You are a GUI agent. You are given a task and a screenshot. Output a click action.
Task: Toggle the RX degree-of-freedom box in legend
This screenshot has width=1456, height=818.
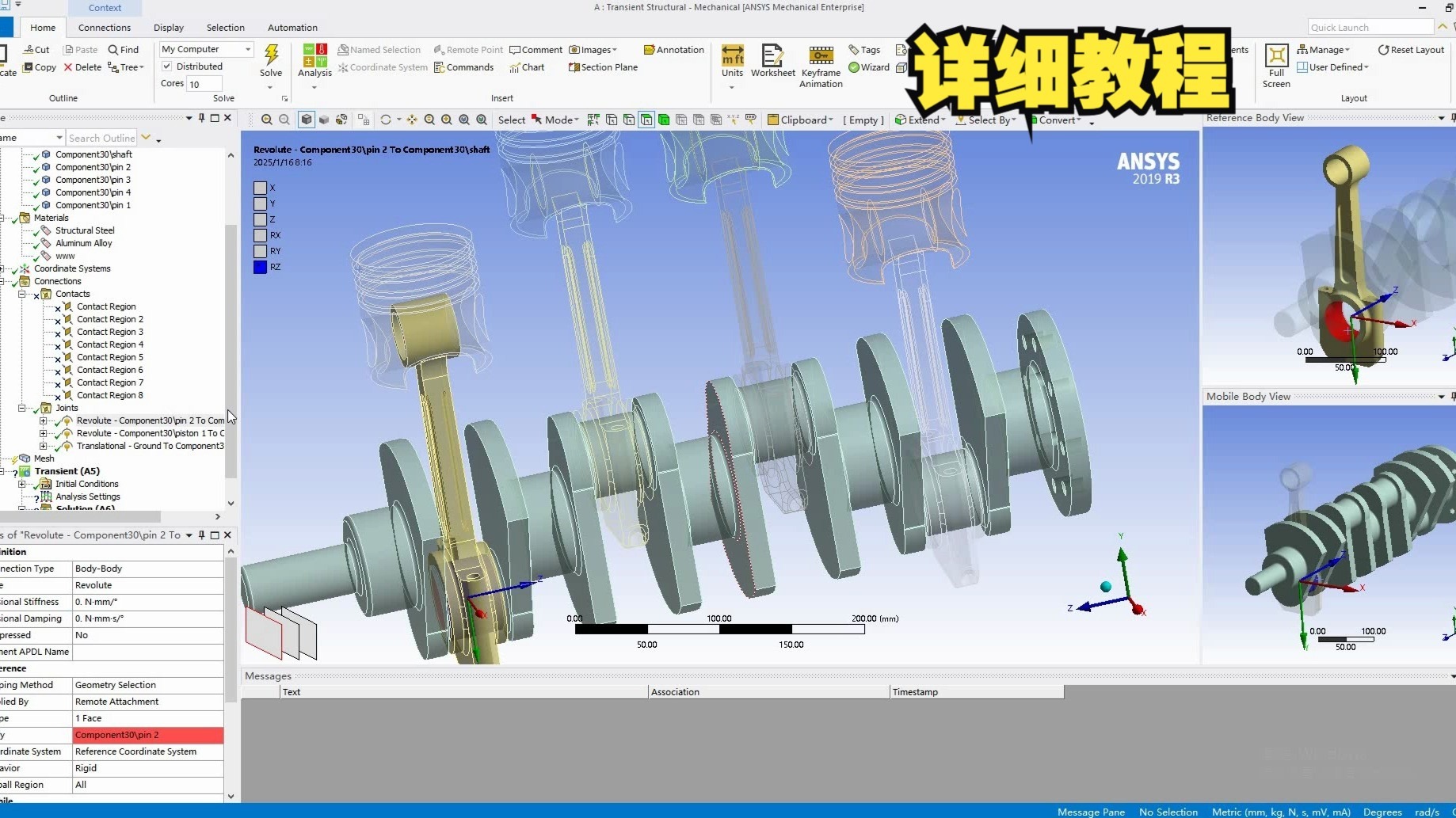tap(260, 235)
